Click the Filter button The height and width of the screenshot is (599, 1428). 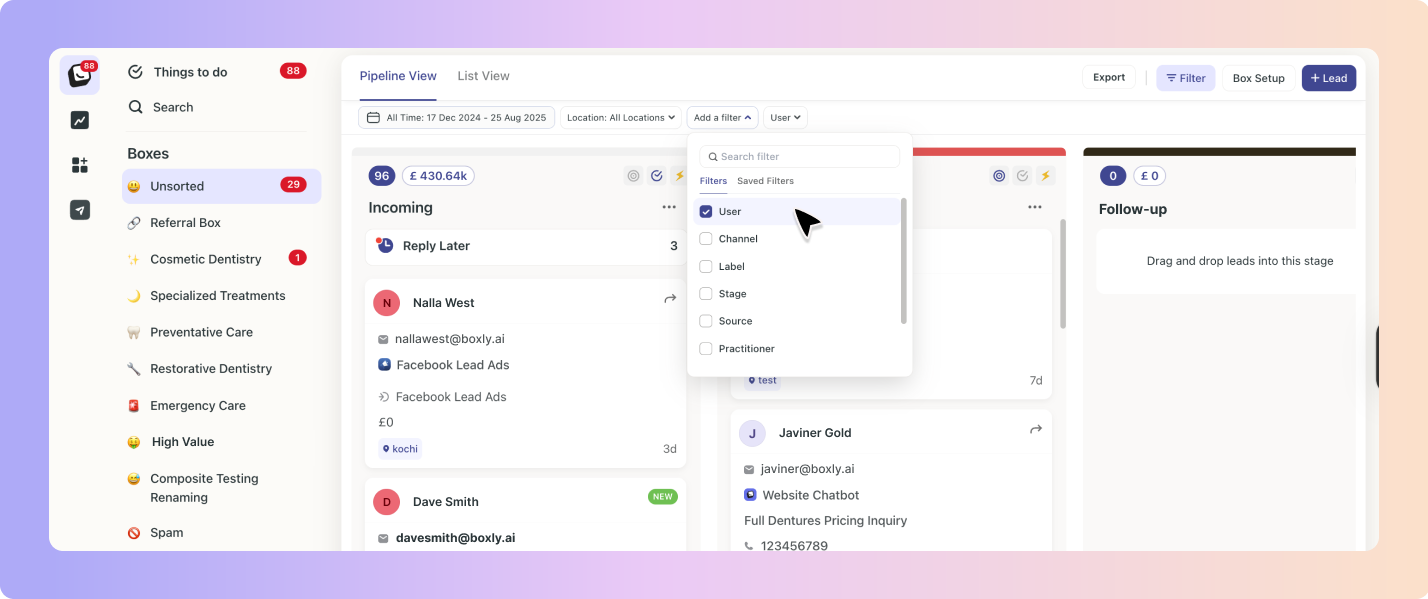coord(1186,78)
